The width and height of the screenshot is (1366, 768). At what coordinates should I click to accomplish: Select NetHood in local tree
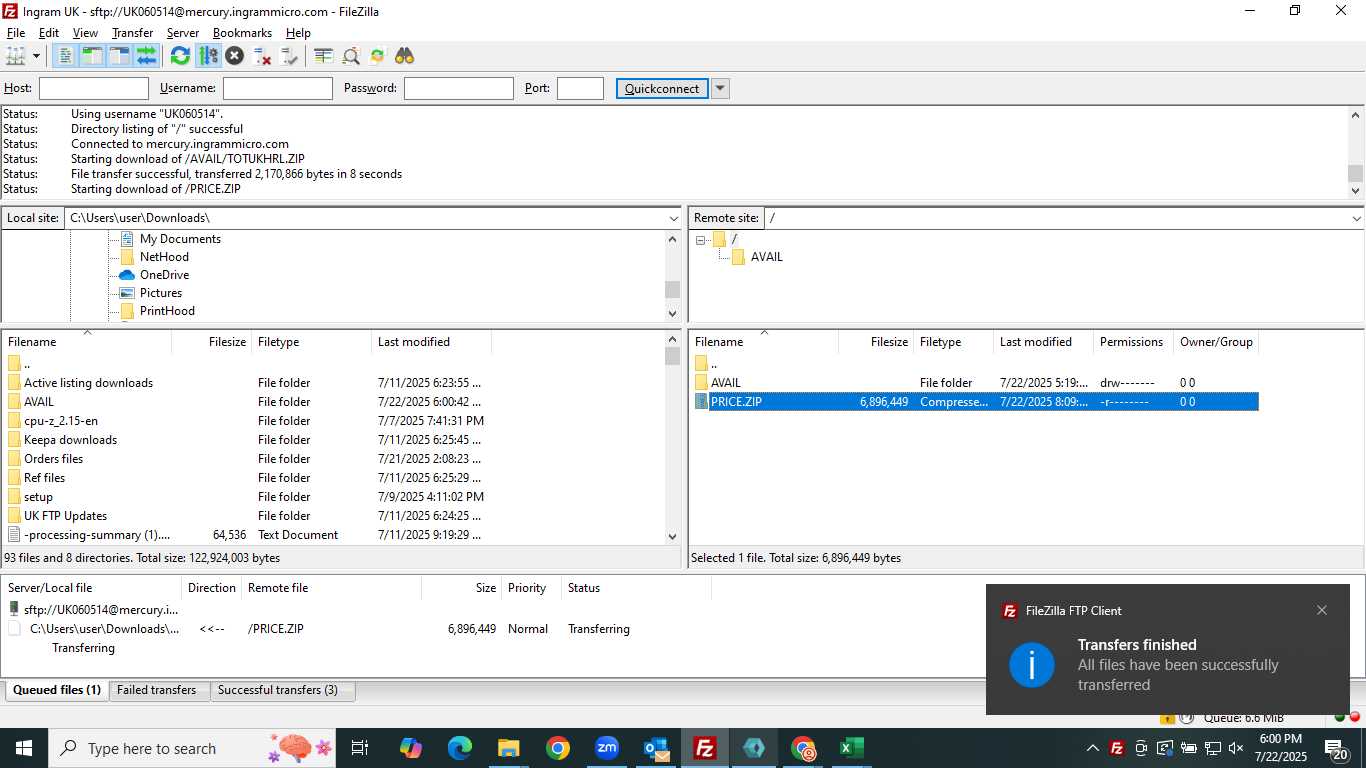click(164, 257)
